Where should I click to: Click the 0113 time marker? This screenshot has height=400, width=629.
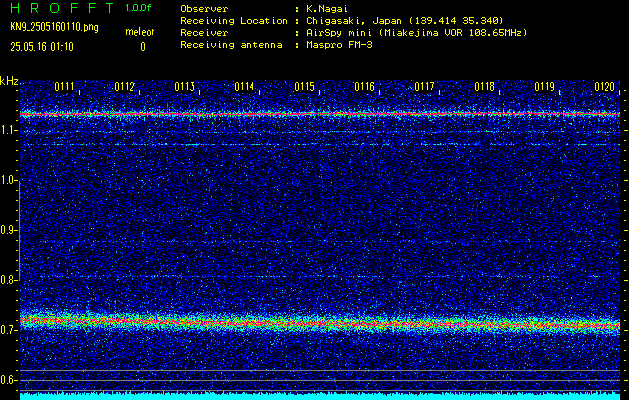click(x=184, y=86)
